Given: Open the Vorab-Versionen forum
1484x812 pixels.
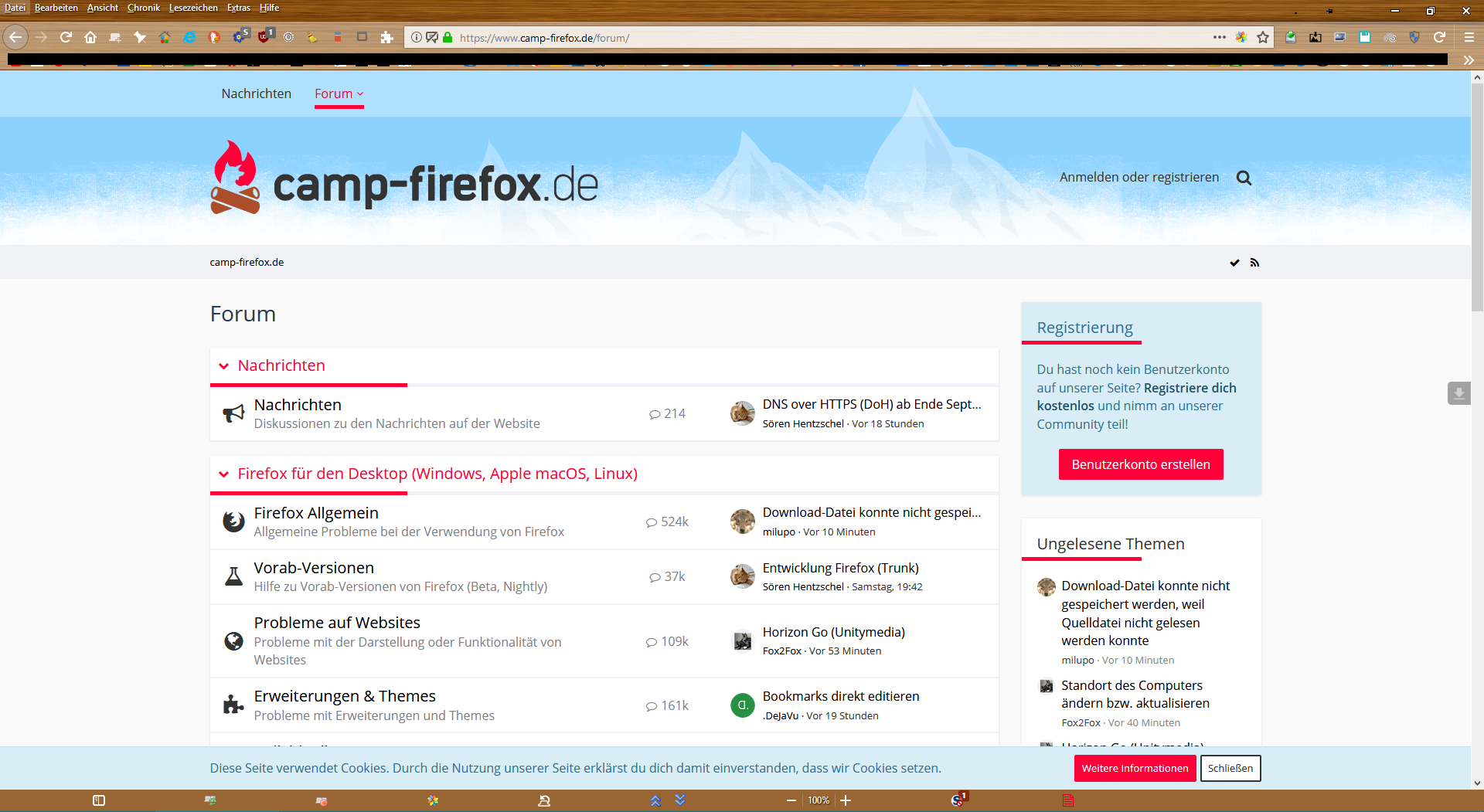Looking at the screenshot, I should point(314,568).
